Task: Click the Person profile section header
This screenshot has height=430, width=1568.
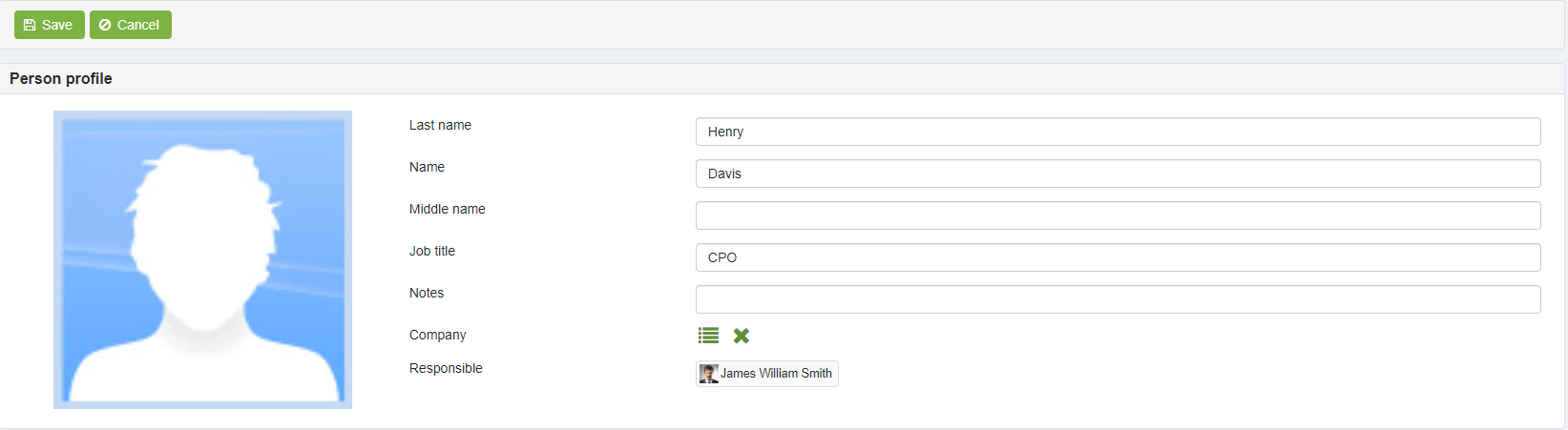Action: click(61, 78)
